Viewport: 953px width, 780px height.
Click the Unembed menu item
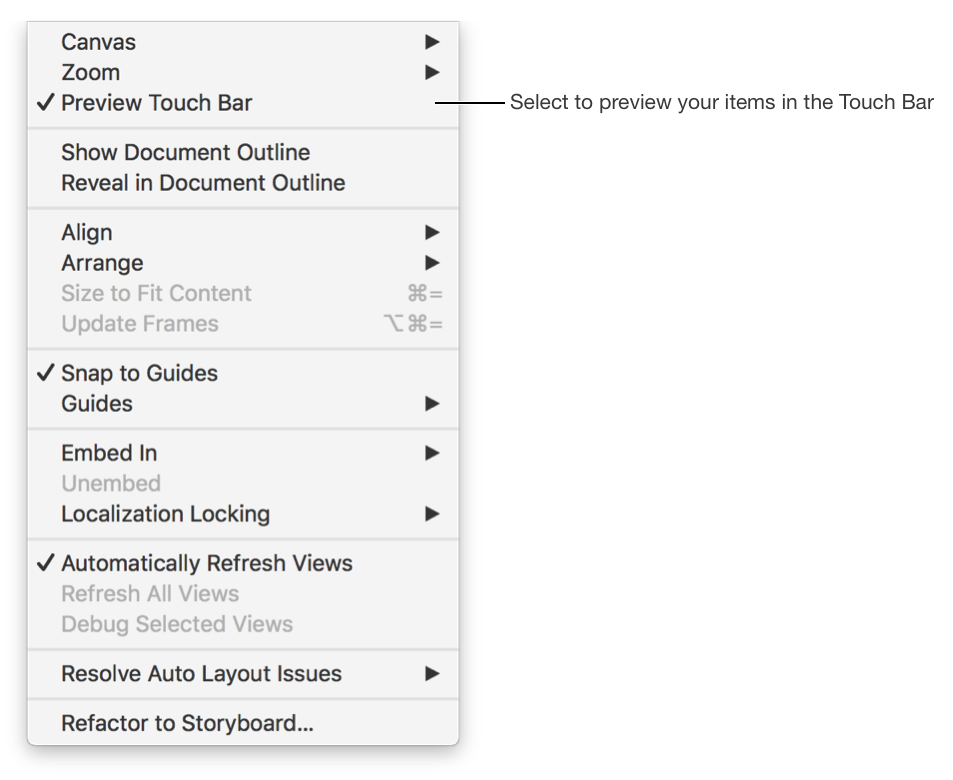tap(111, 484)
